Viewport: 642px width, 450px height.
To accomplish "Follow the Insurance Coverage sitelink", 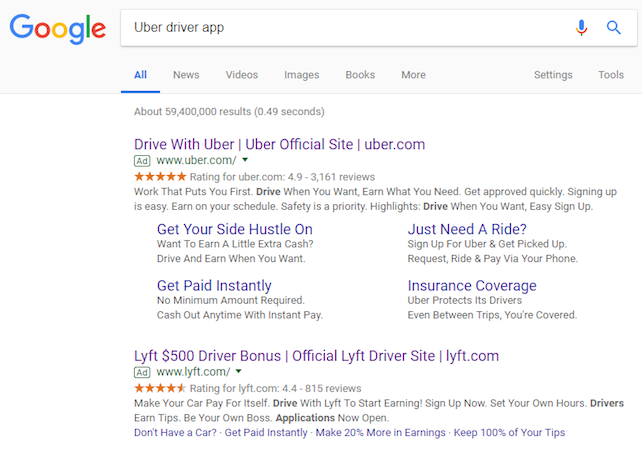I will pyautogui.click(x=472, y=286).
